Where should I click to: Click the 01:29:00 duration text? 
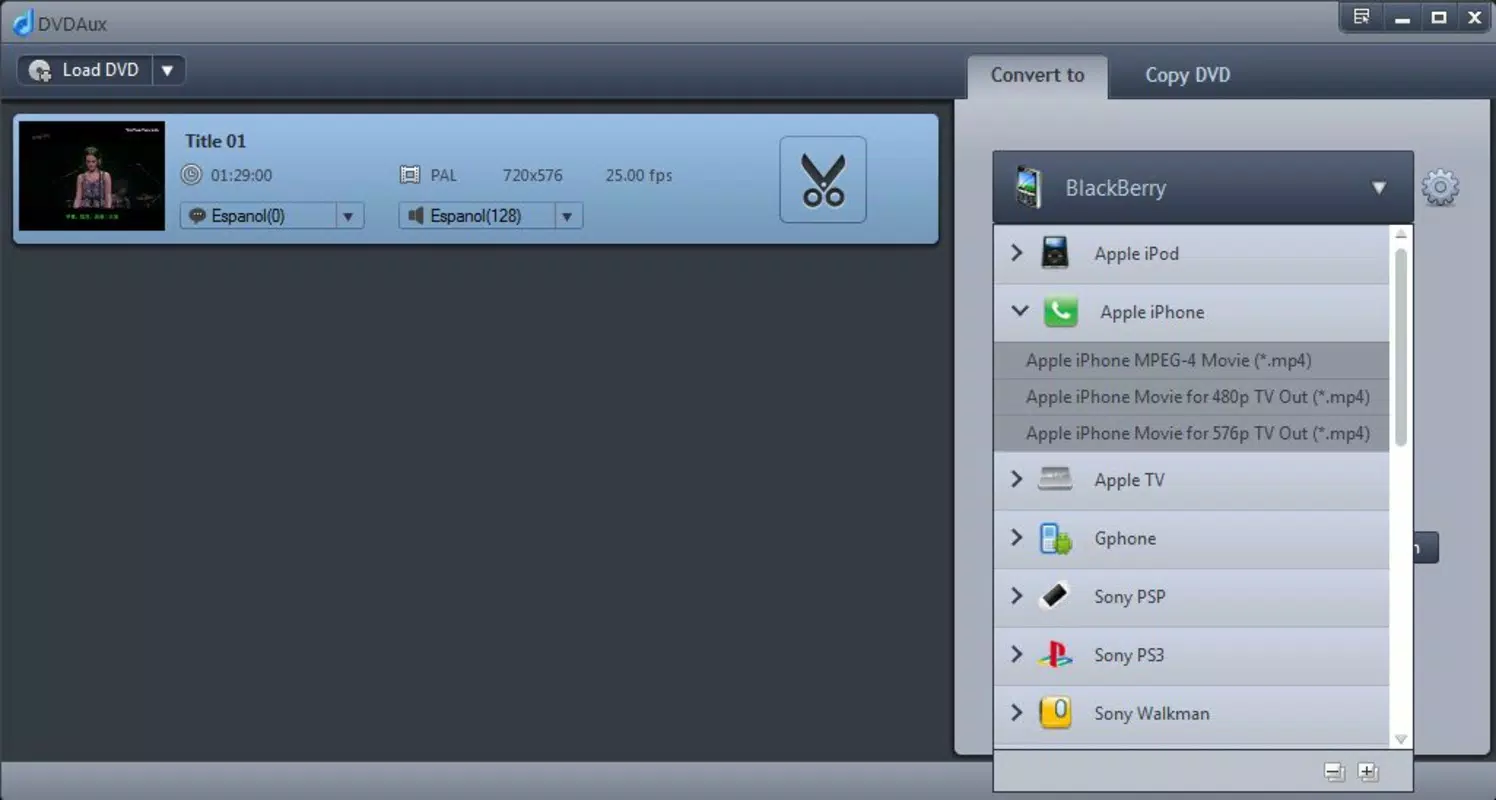pyautogui.click(x=241, y=175)
